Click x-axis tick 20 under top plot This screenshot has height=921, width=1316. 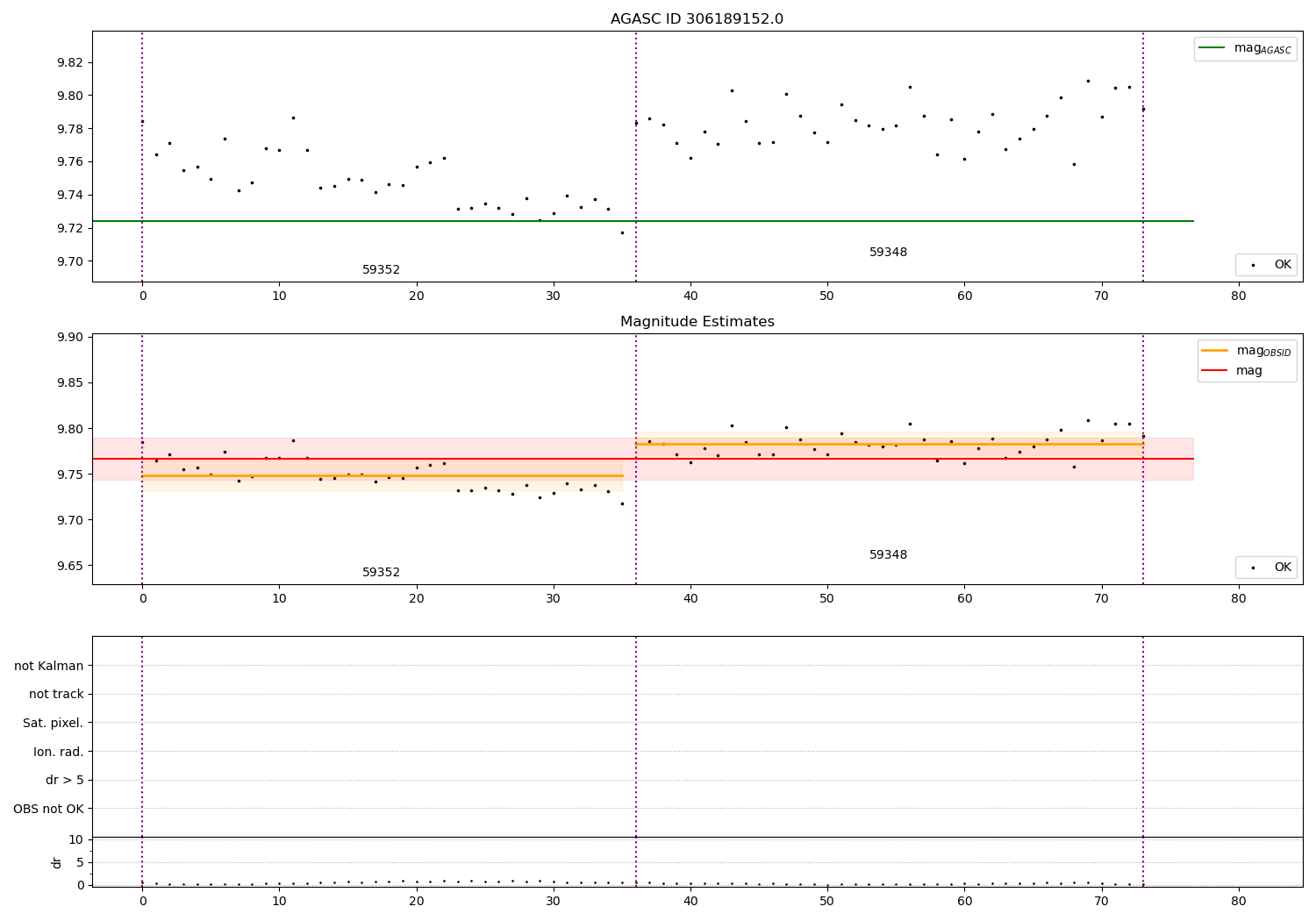point(417,296)
